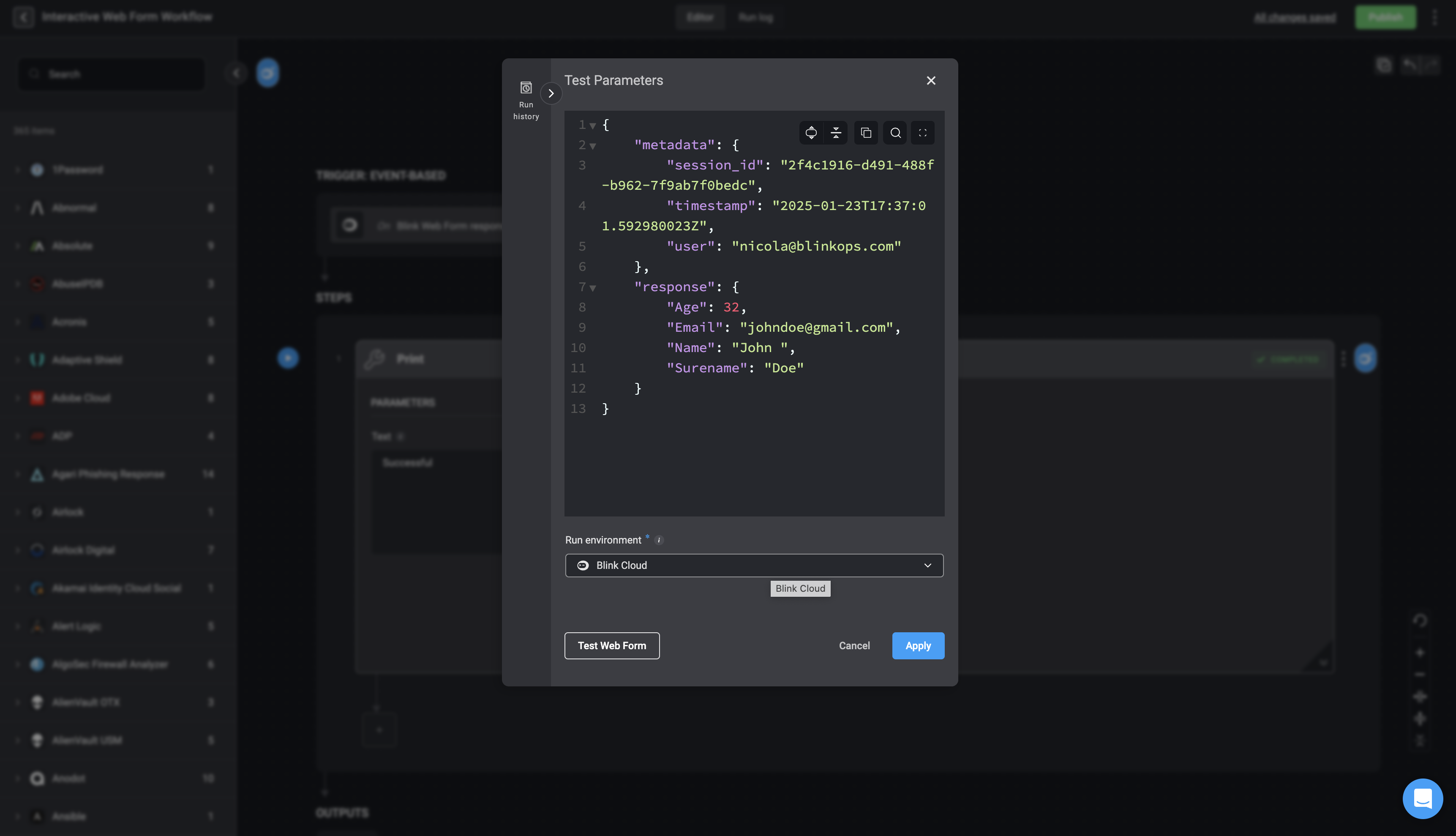Open search inside the JSON editor

point(895,133)
